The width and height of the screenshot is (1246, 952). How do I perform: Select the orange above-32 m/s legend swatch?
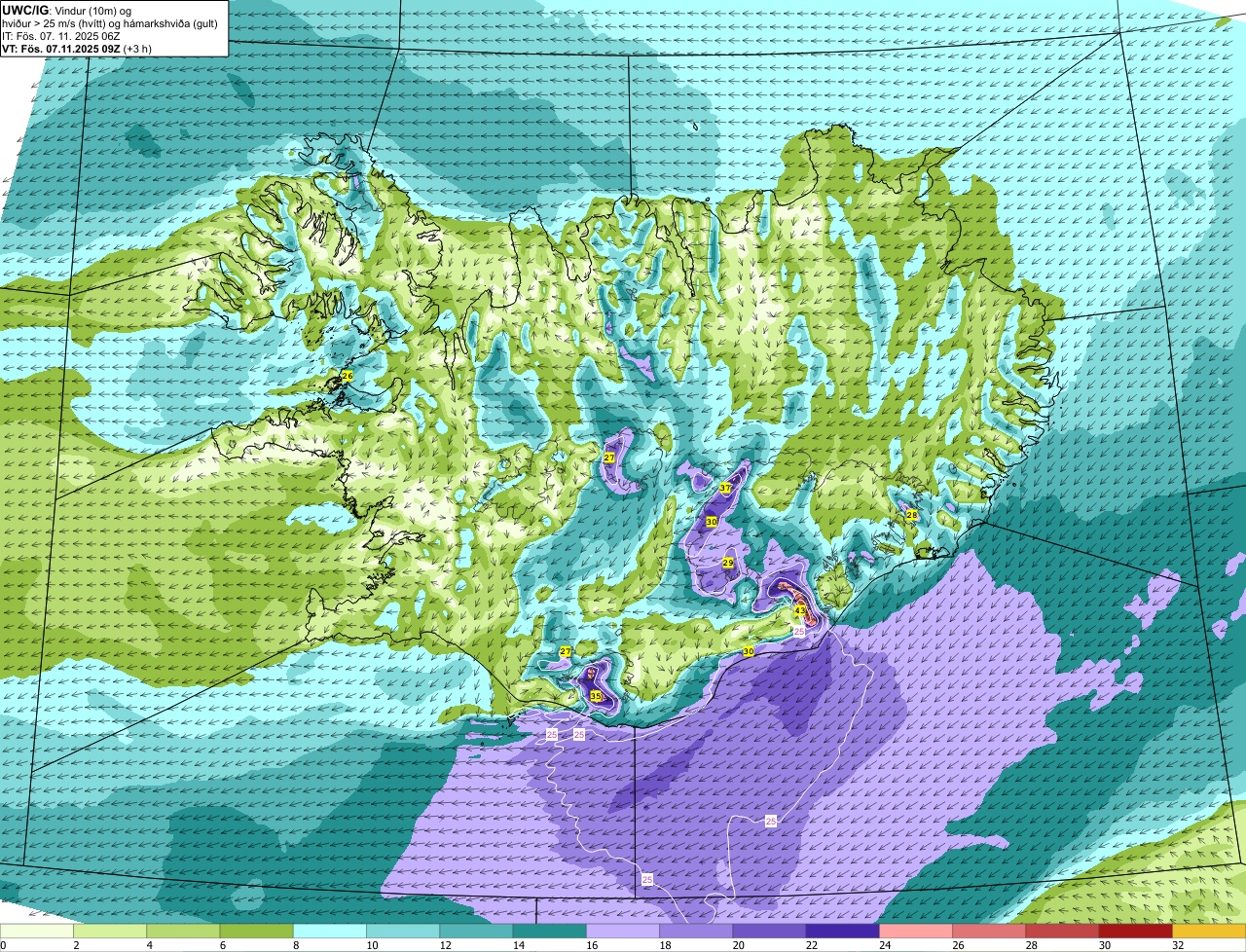tap(1209, 931)
